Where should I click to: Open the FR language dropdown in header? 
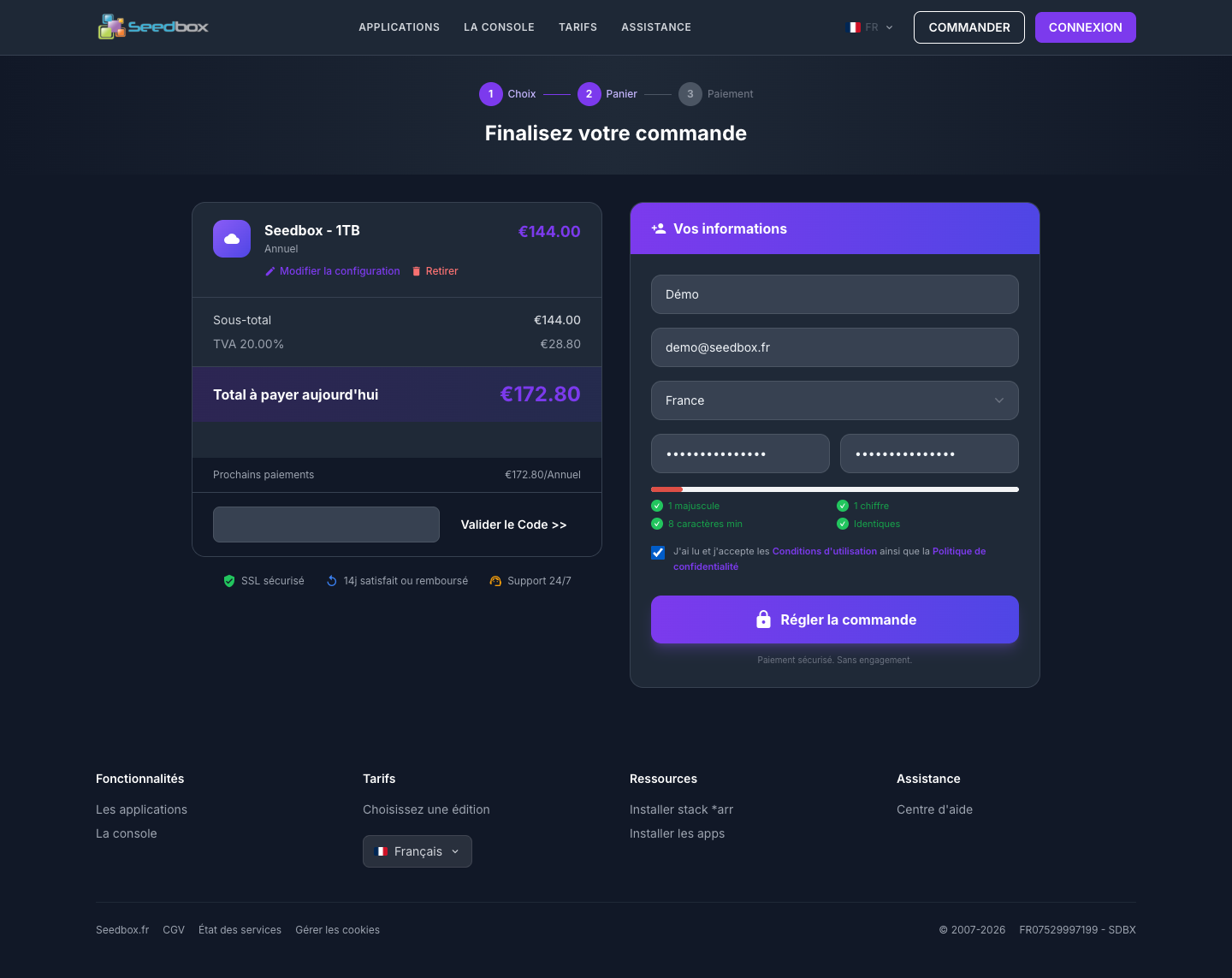869,27
